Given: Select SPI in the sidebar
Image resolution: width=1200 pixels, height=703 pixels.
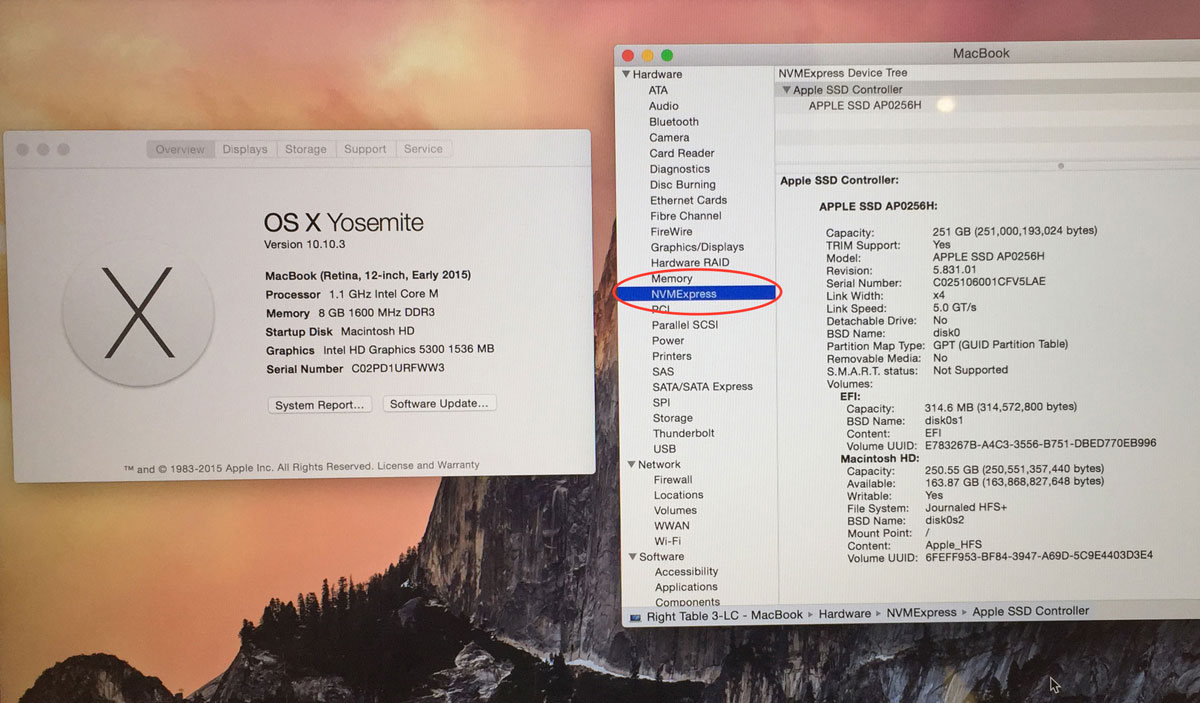Looking at the screenshot, I should click(x=661, y=402).
